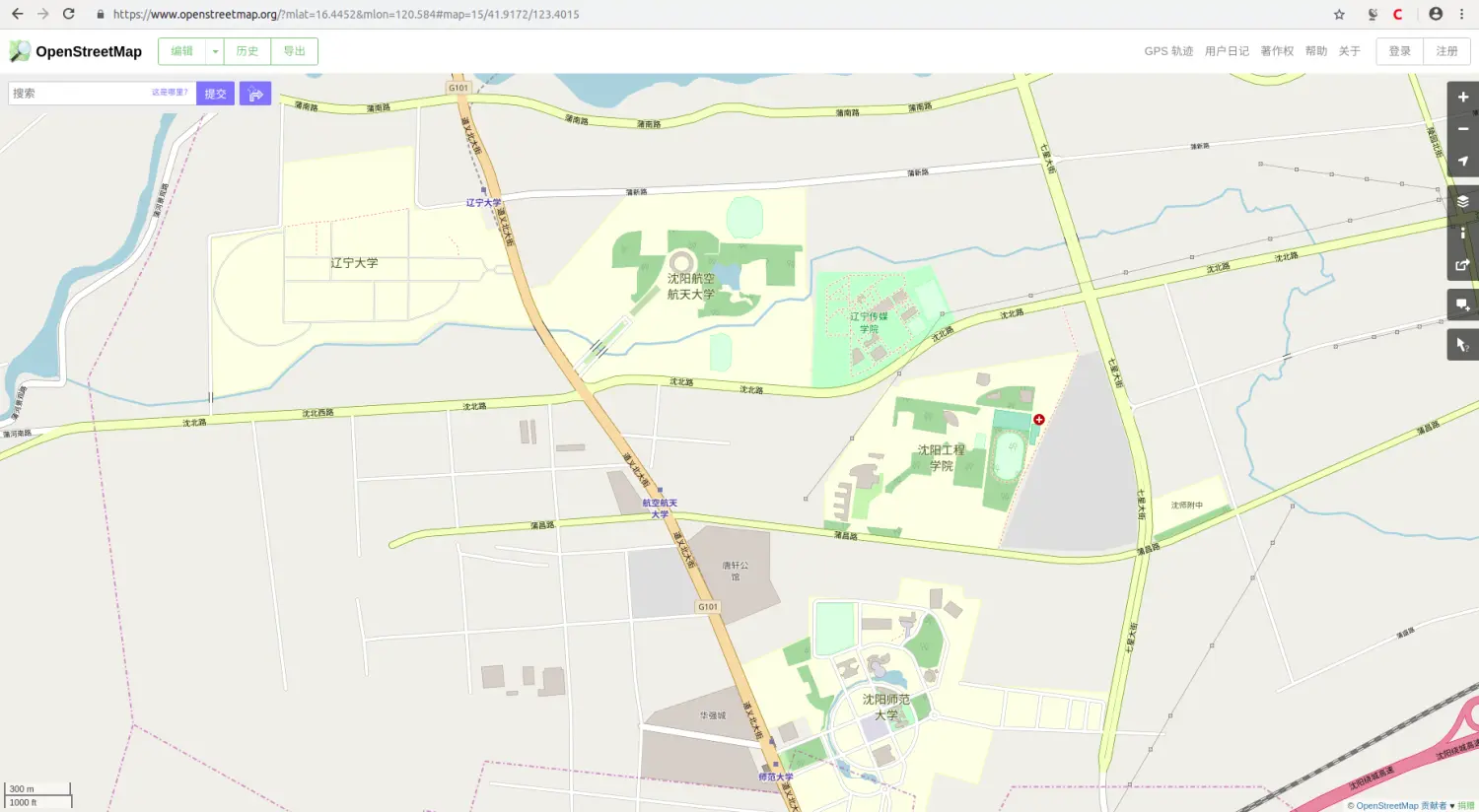
Task: Submit the search with 提交 button
Action: (215, 94)
